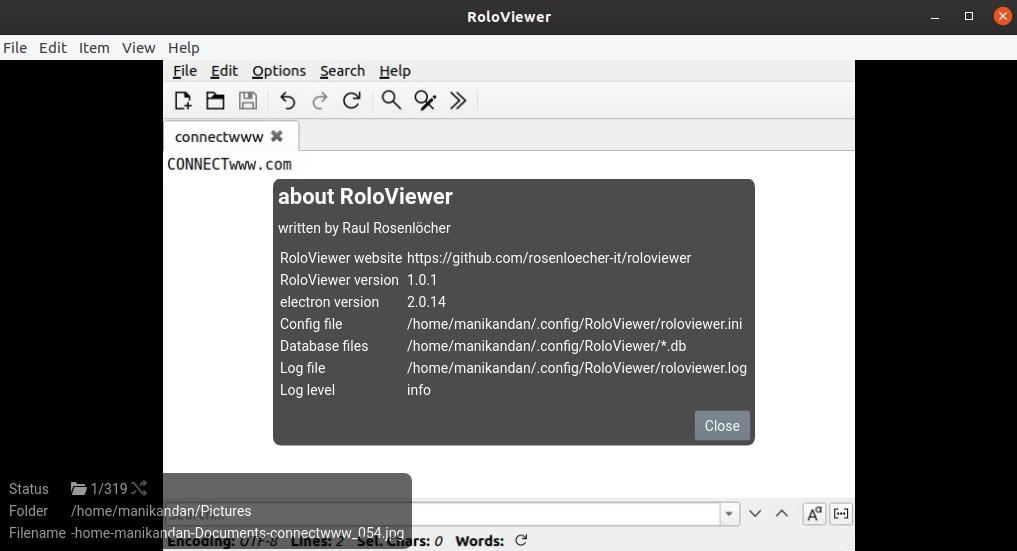Viewport: 1017px width, 551px height.
Task: Click the find previous up chevron
Action: (782, 513)
